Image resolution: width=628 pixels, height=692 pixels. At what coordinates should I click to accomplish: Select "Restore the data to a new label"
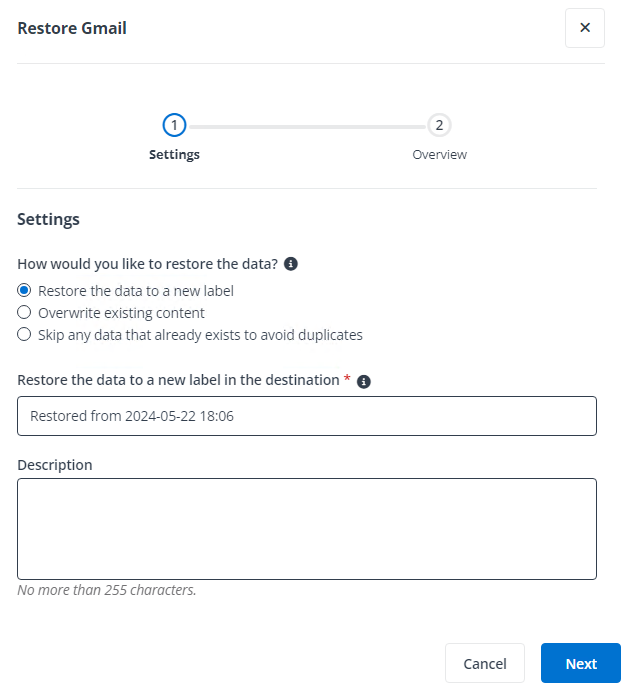25,291
